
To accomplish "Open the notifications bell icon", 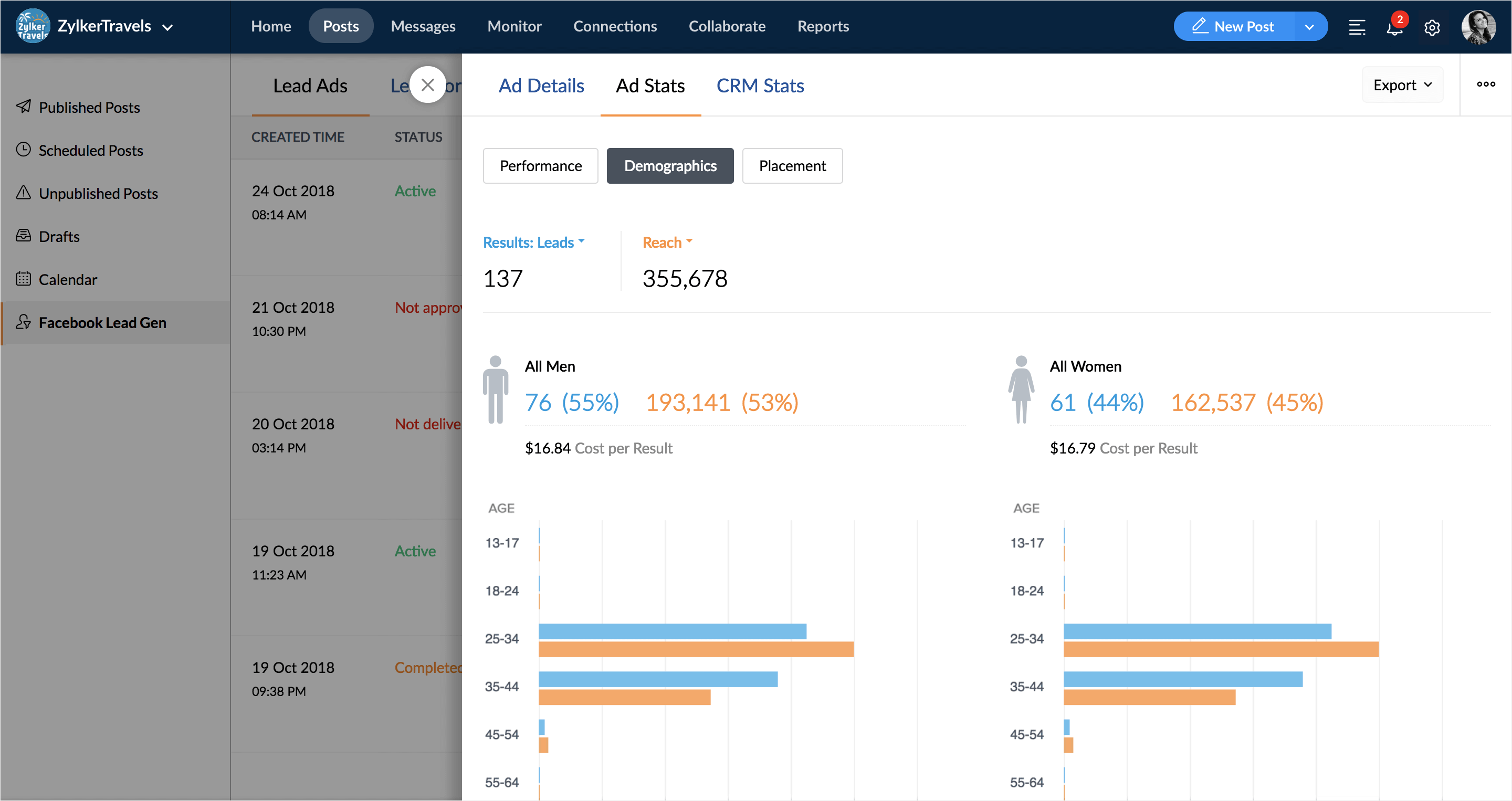I will pyautogui.click(x=1394, y=28).
